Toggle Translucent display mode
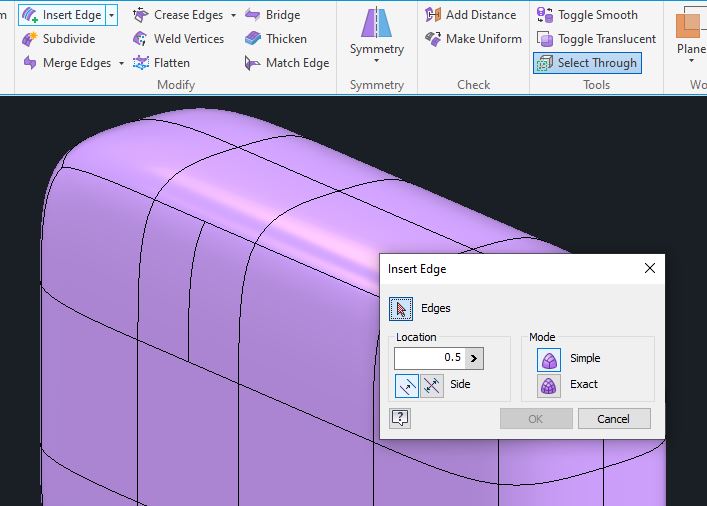The height and width of the screenshot is (506, 707). coord(596,39)
